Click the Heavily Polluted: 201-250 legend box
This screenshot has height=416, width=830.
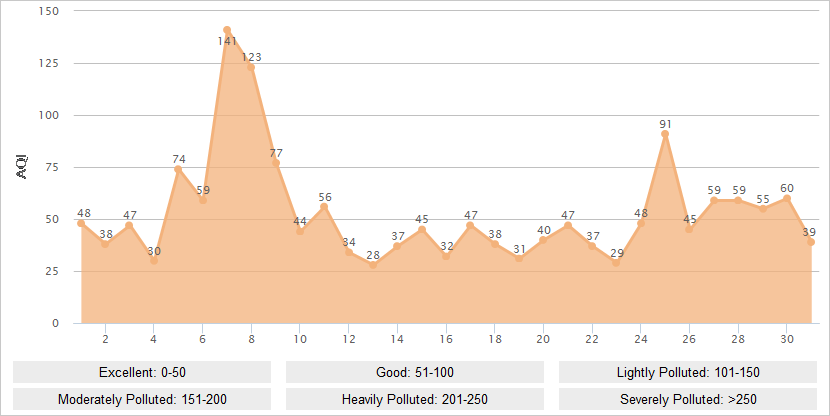pos(415,399)
